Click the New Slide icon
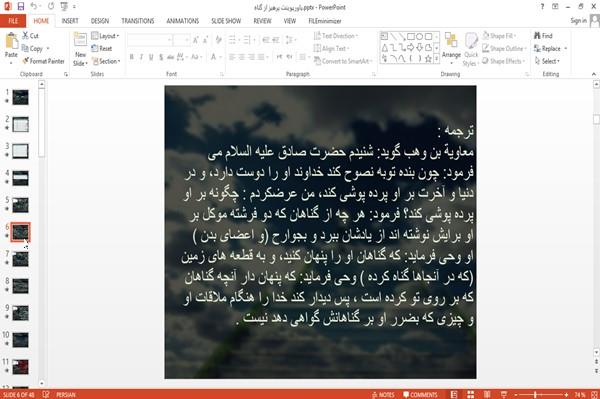Viewport: 600px width, 399px height. click(x=80, y=40)
